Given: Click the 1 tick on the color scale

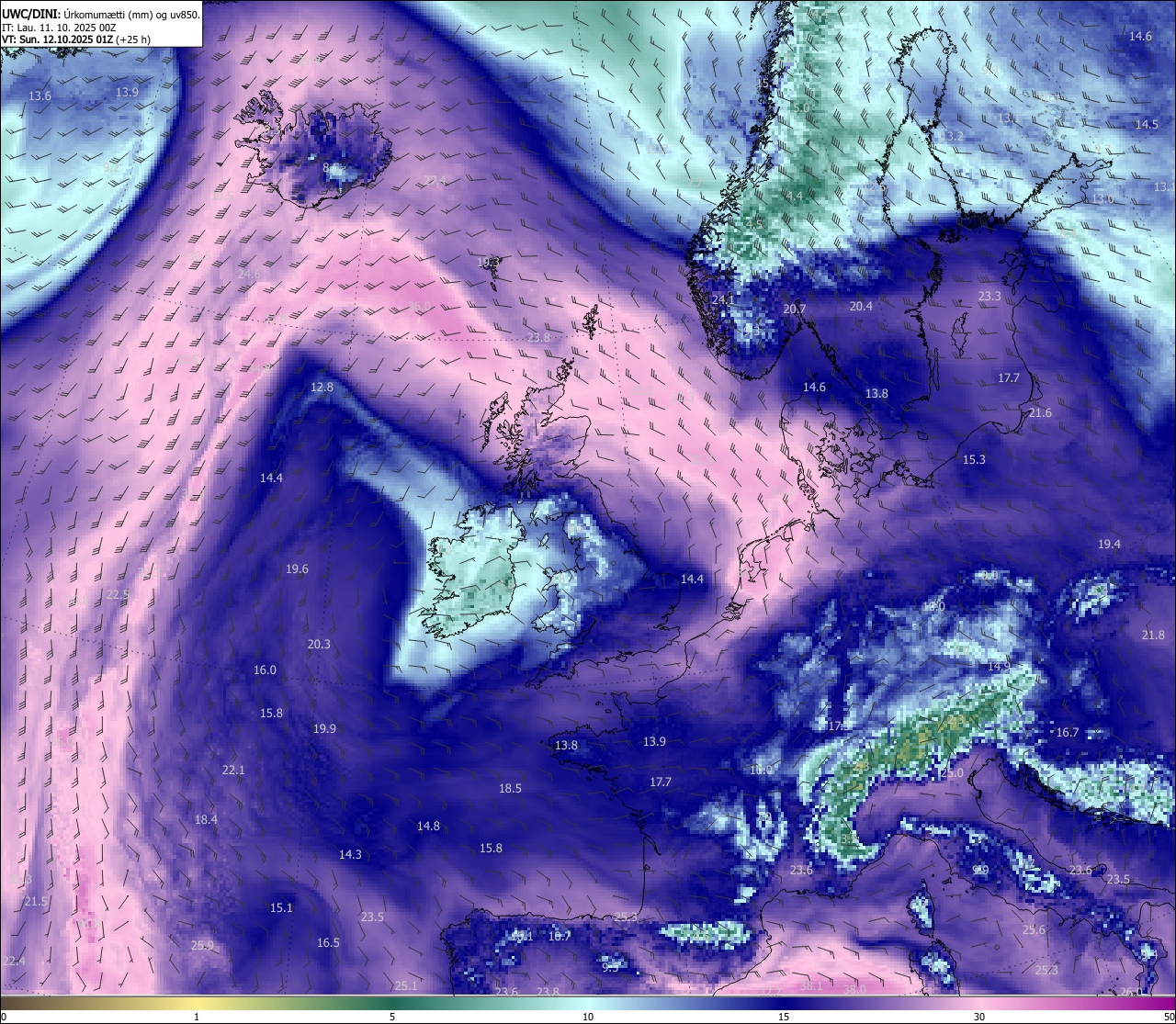Looking at the screenshot, I should point(197,1017).
